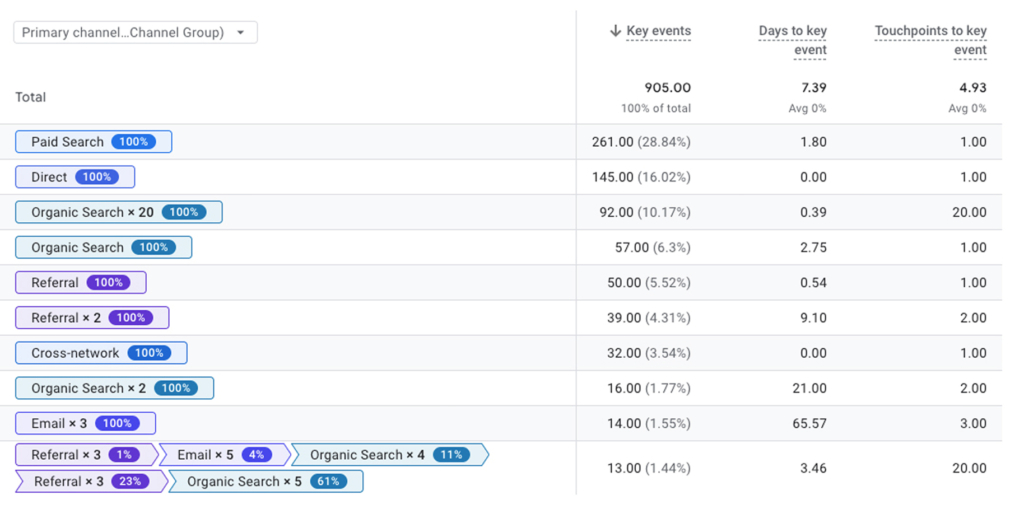Click the Cross-network chip
The height and width of the screenshot is (523, 1024).
(101, 353)
